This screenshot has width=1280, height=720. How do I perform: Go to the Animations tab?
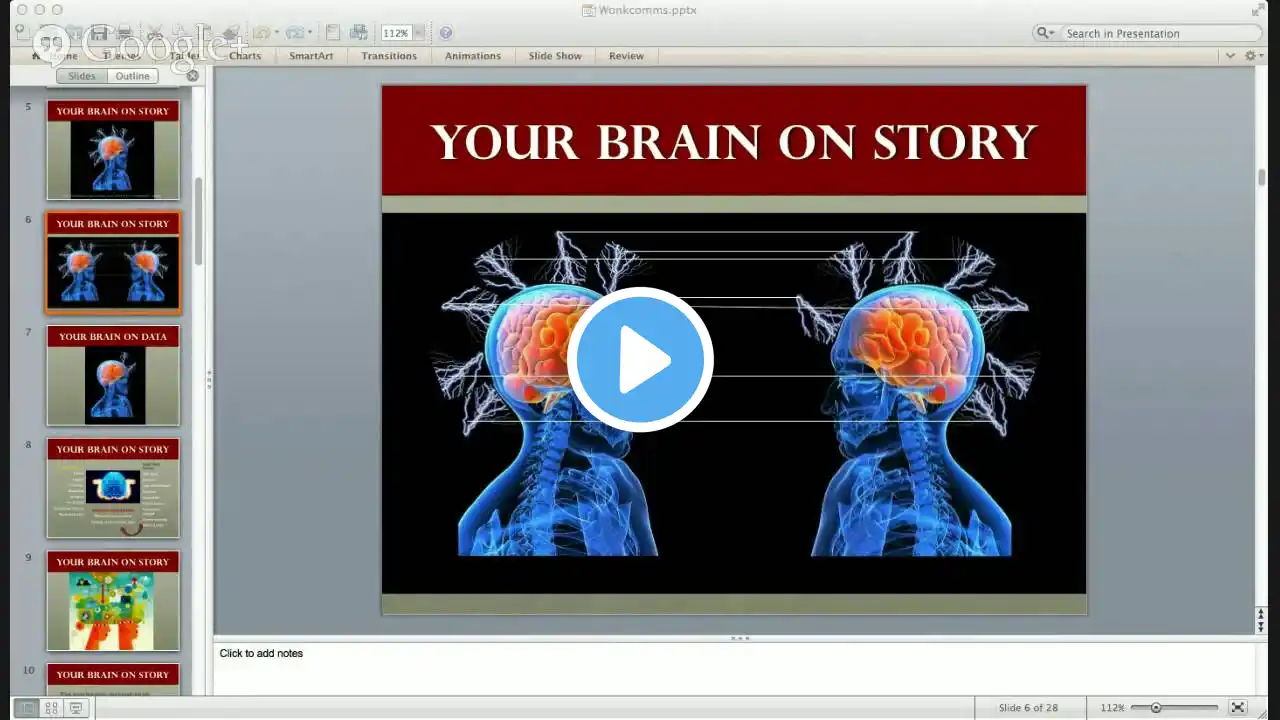pos(473,56)
